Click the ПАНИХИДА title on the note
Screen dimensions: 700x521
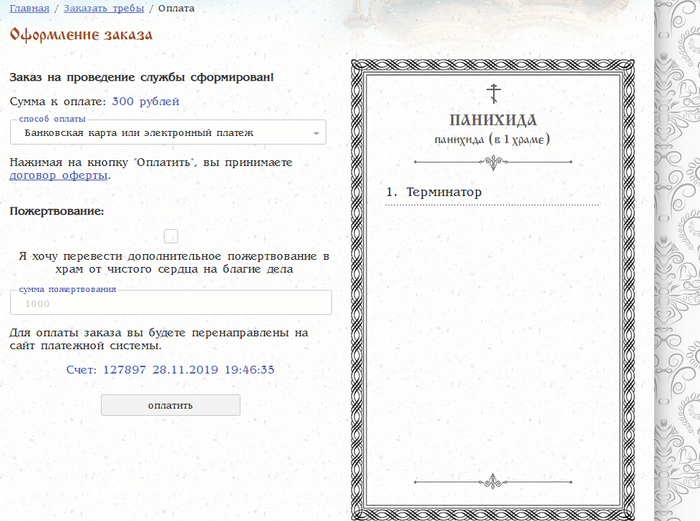click(493, 120)
